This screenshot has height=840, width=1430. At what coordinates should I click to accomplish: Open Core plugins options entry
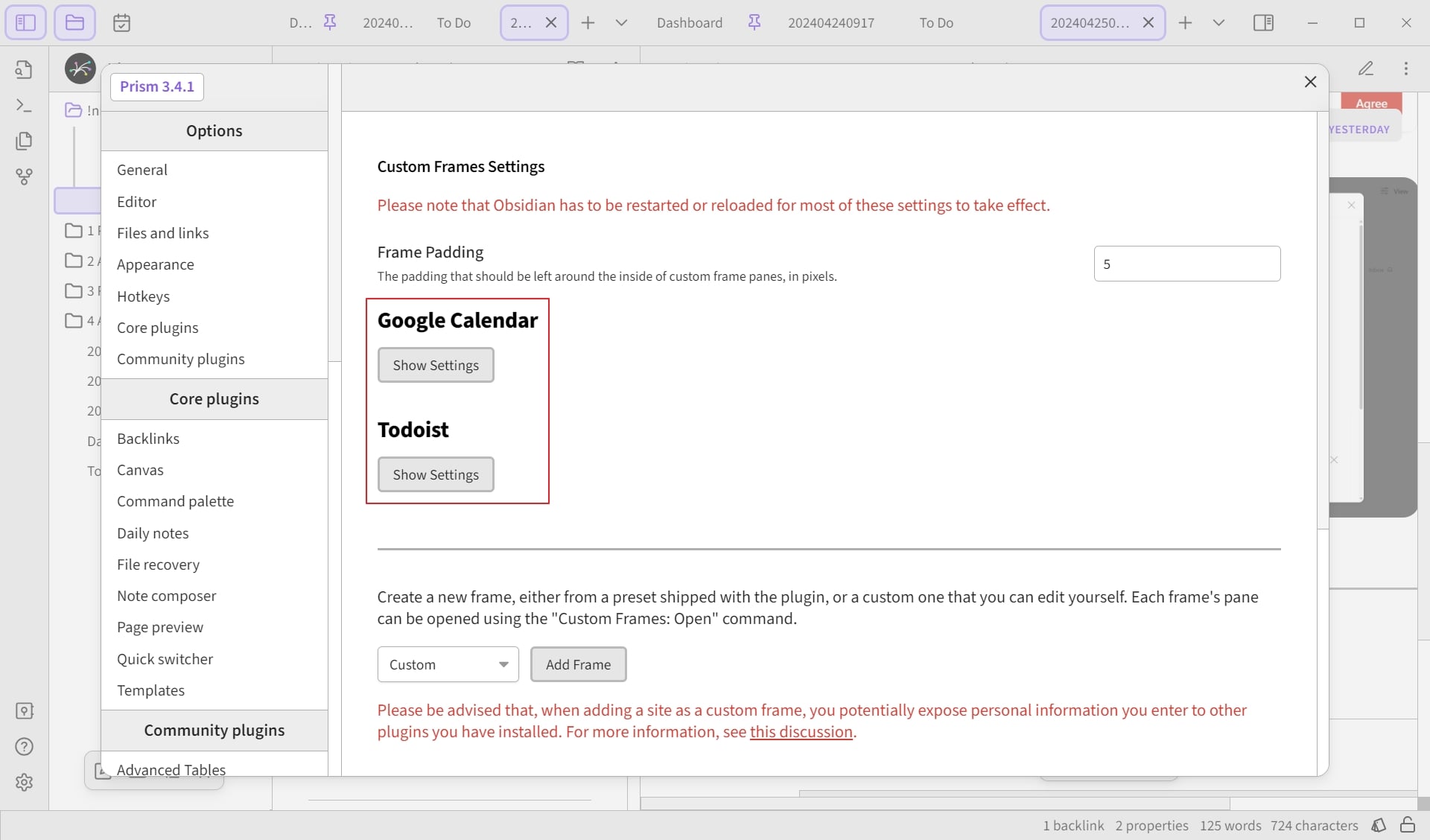click(x=214, y=328)
